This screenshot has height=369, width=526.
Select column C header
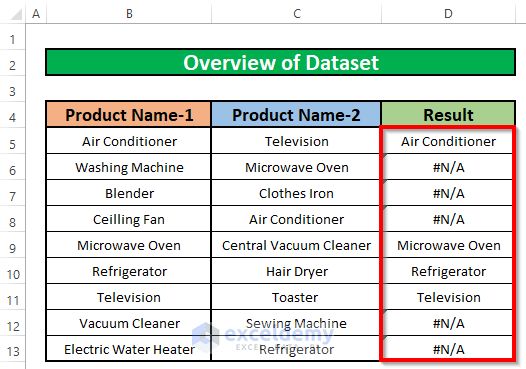[297, 13]
